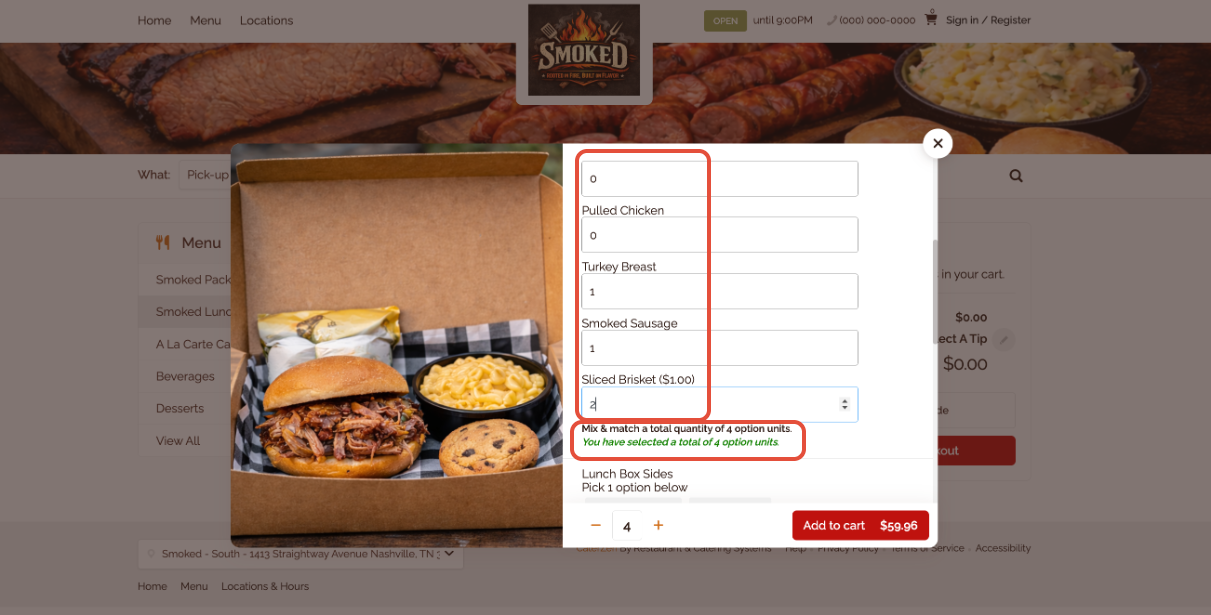
Task: Add to cart for $59.96
Action: pos(860,525)
